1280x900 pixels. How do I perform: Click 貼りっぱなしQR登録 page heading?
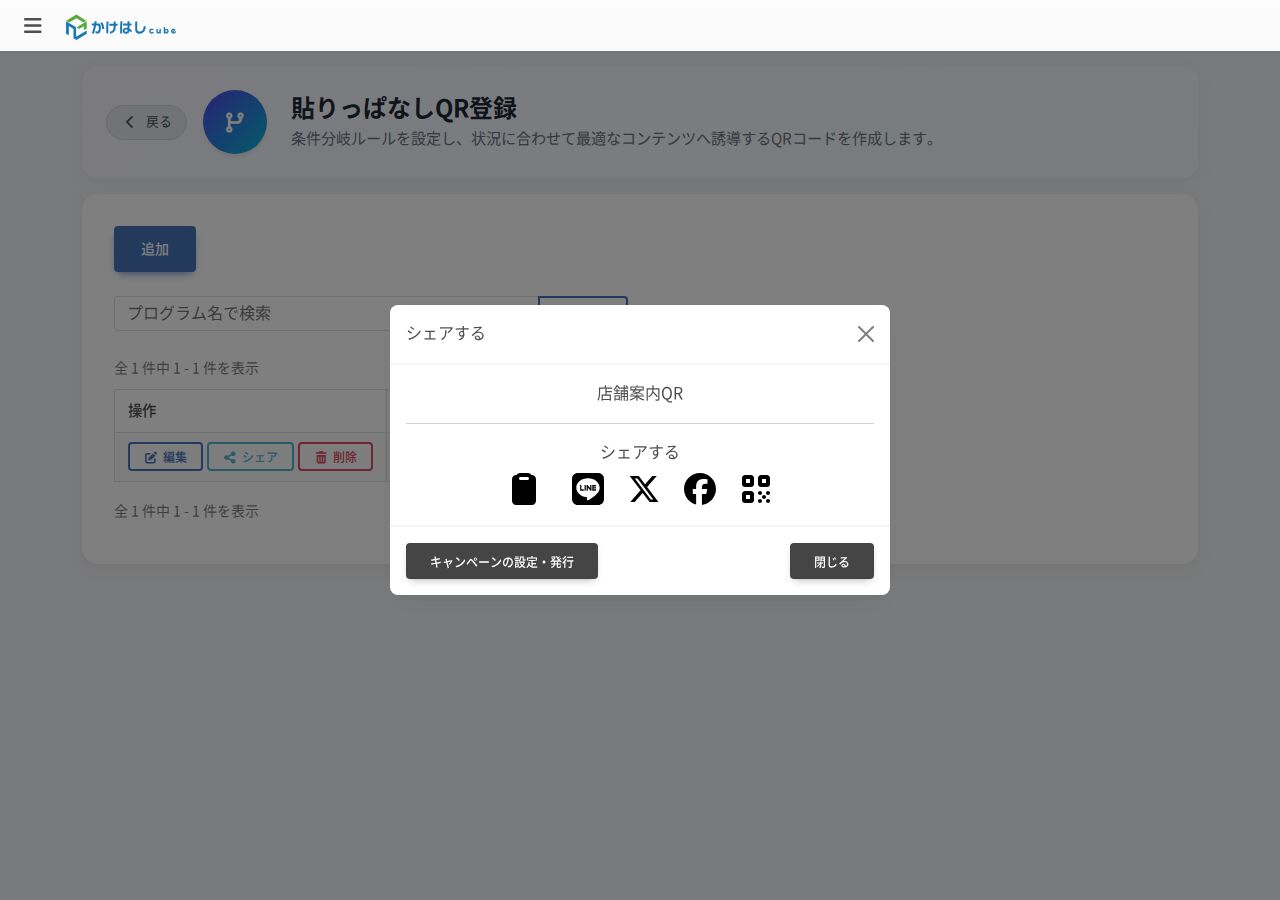[x=404, y=108]
